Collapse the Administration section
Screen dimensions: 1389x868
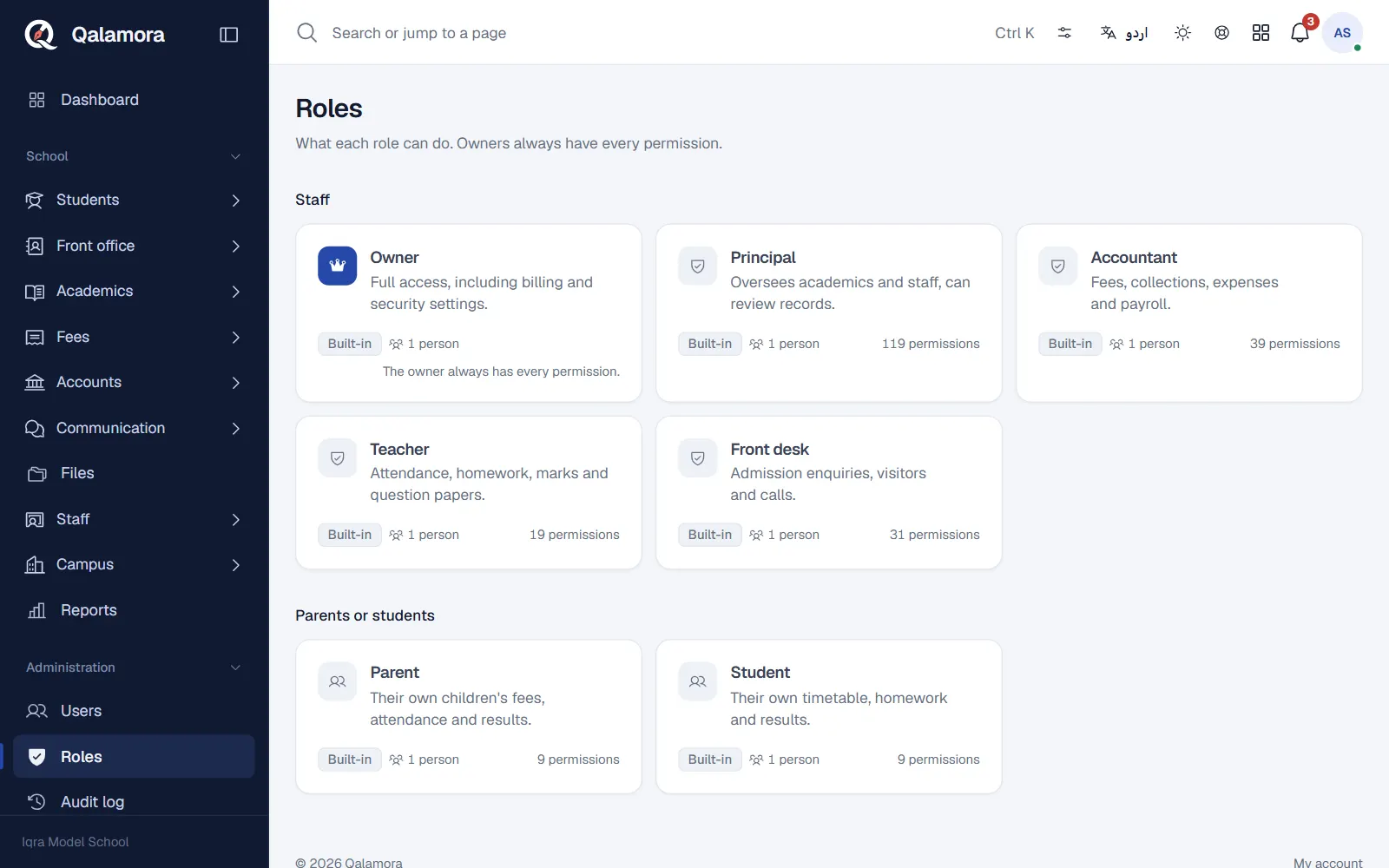click(x=134, y=667)
